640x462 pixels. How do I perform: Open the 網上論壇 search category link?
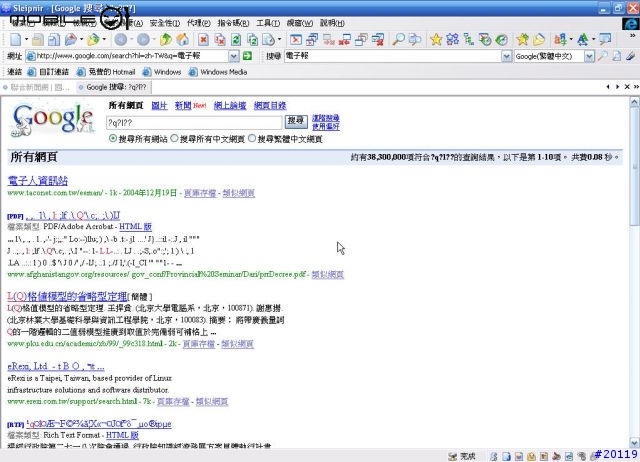coord(230,106)
